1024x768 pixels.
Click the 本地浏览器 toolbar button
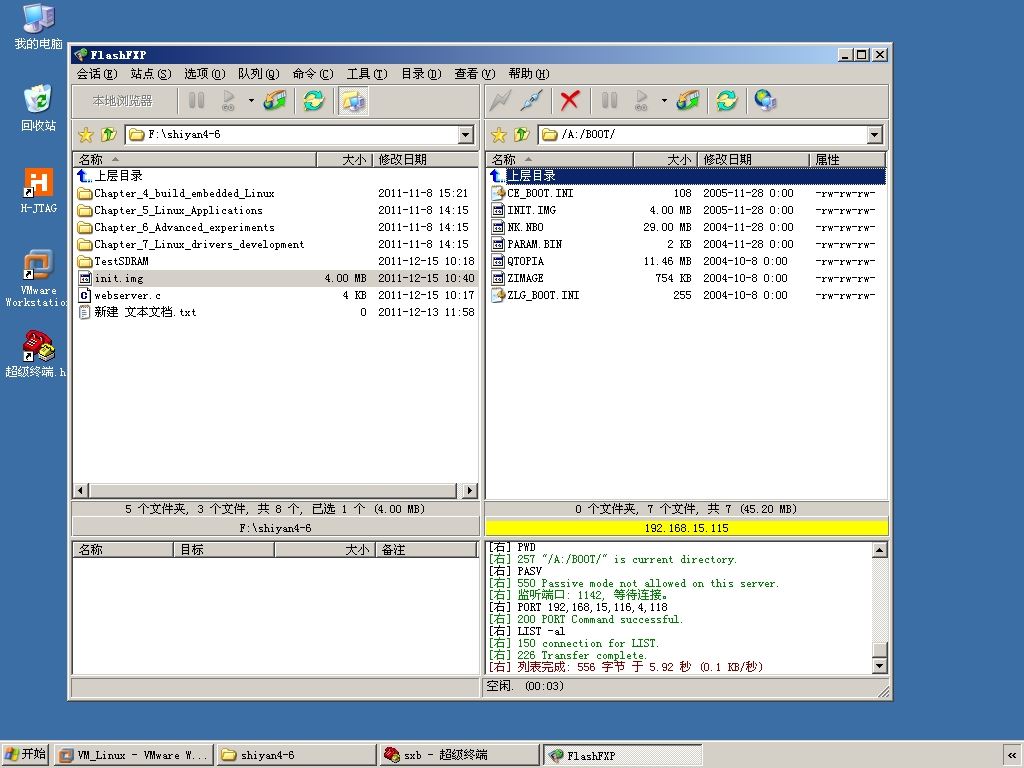pyautogui.click(x=123, y=101)
